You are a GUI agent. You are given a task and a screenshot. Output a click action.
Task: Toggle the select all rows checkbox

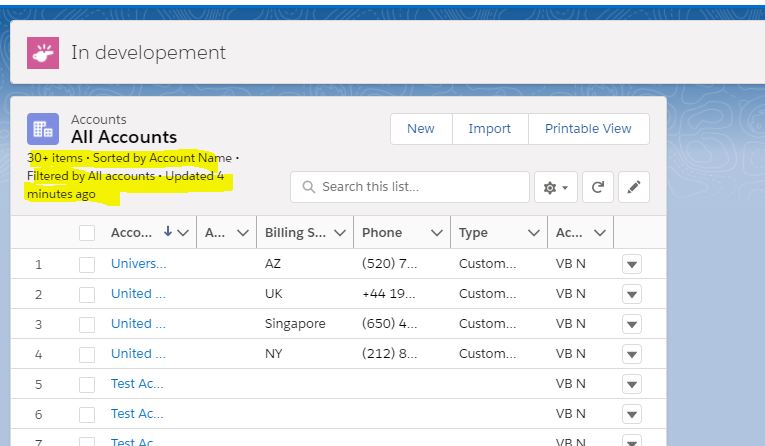[x=87, y=233]
